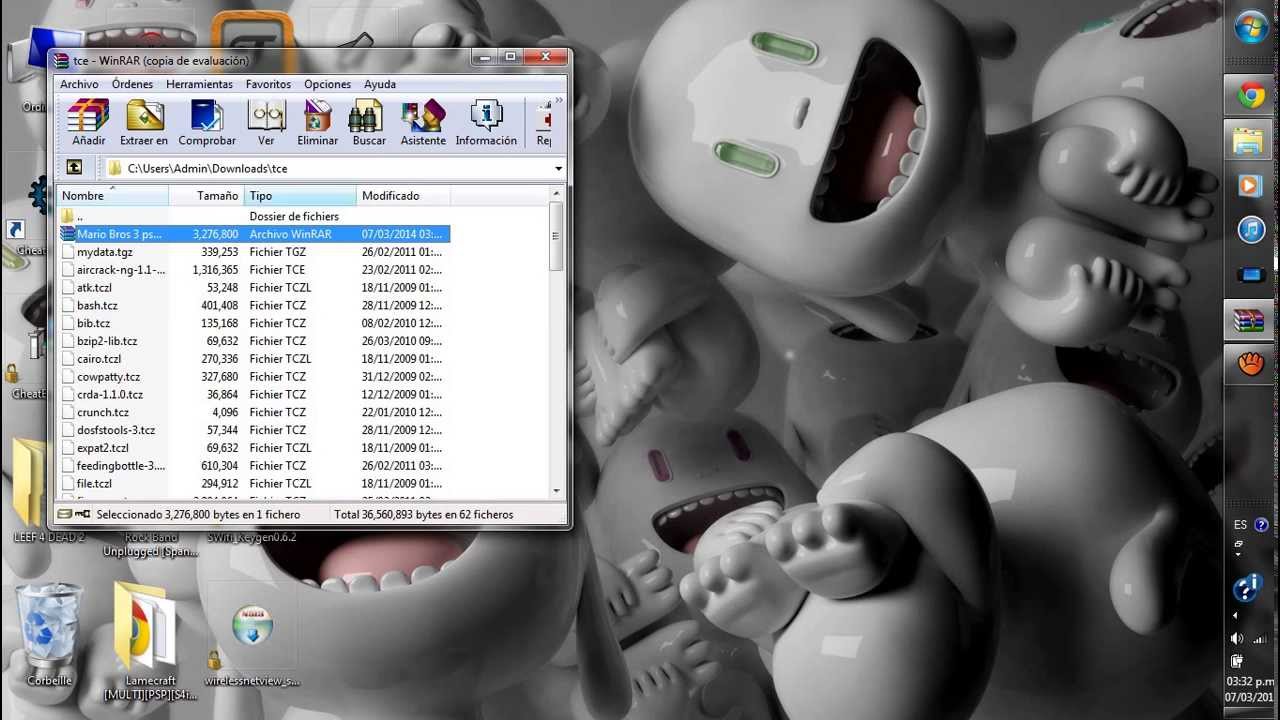Select the aircrack-ng-1.1 file
Screen dimensions: 1280x720
[254, 270]
